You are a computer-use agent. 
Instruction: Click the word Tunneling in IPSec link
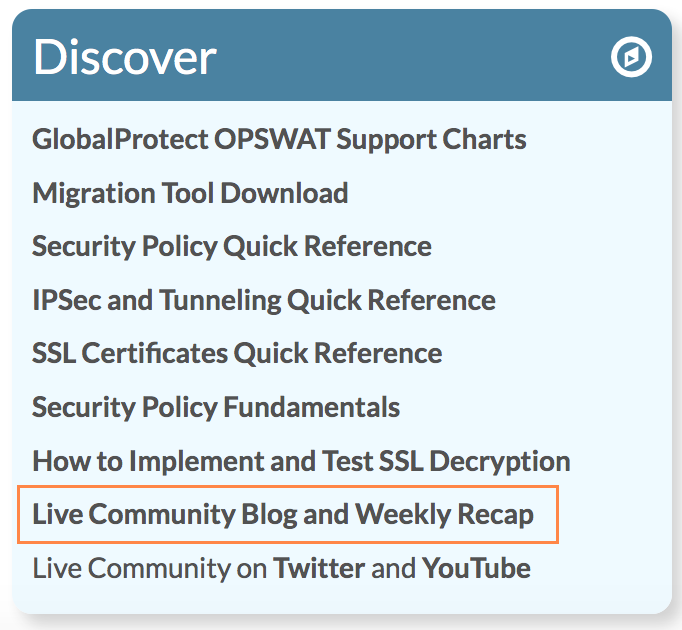pyautogui.click(x=221, y=301)
